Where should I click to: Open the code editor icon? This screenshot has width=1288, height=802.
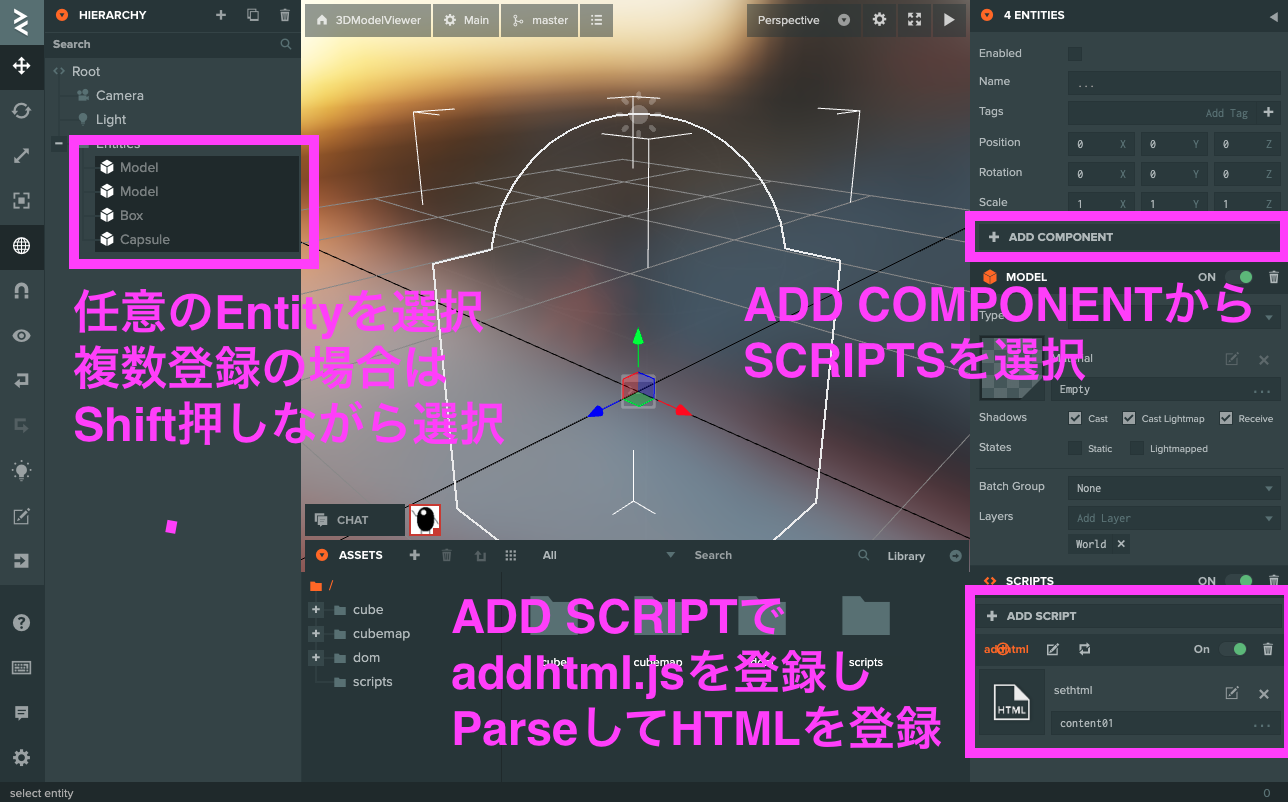[x=21, y=516]
